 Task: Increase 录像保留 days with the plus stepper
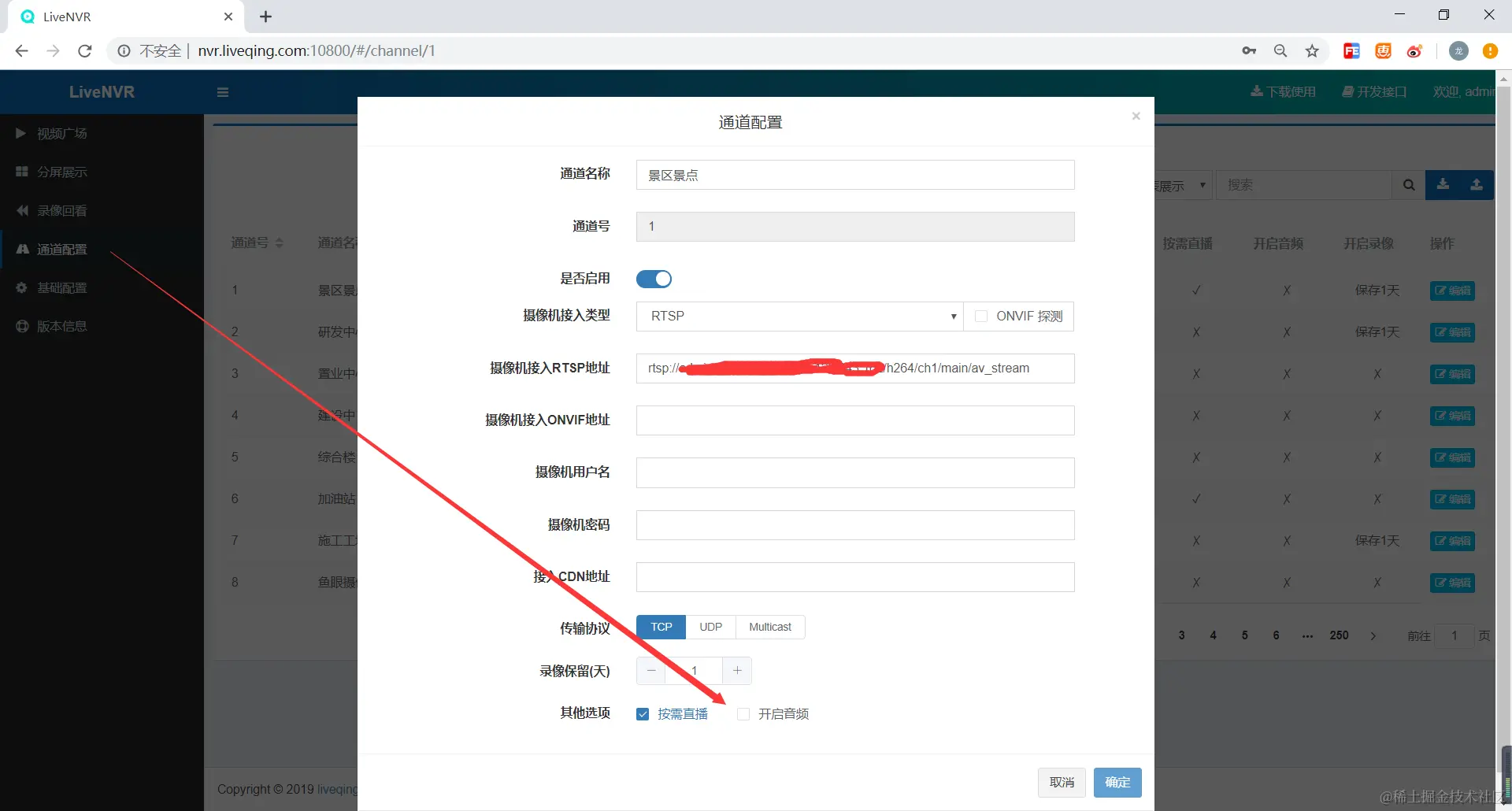(737, 670)
